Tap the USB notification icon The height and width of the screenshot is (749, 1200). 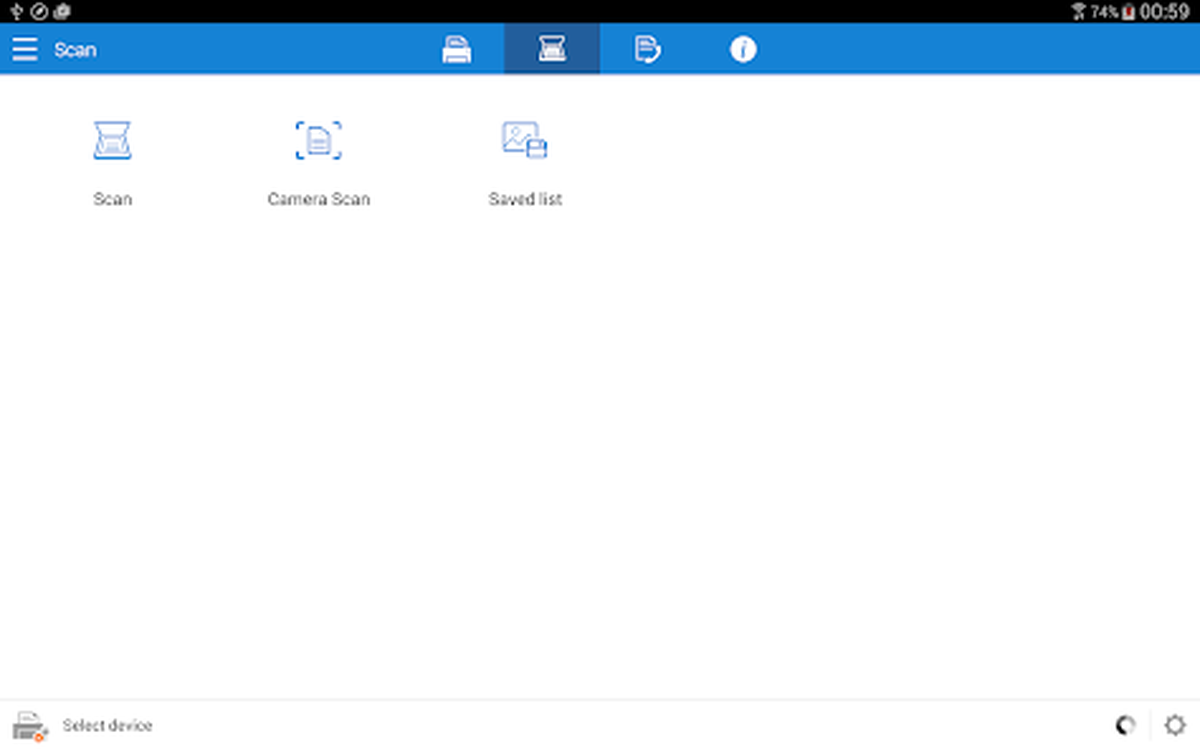(x=15, y=12)
